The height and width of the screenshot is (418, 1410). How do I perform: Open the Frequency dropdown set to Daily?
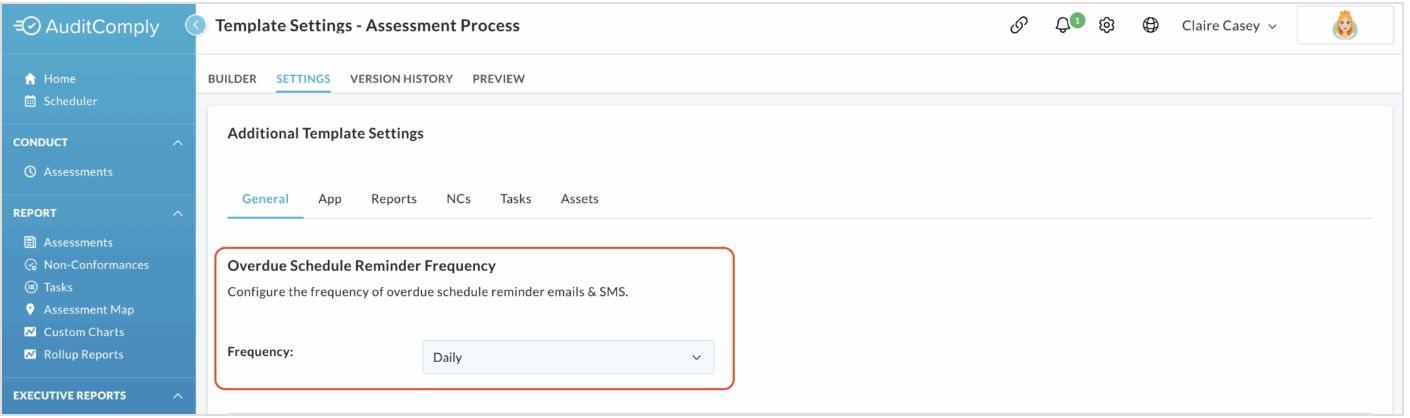[568, 357]
